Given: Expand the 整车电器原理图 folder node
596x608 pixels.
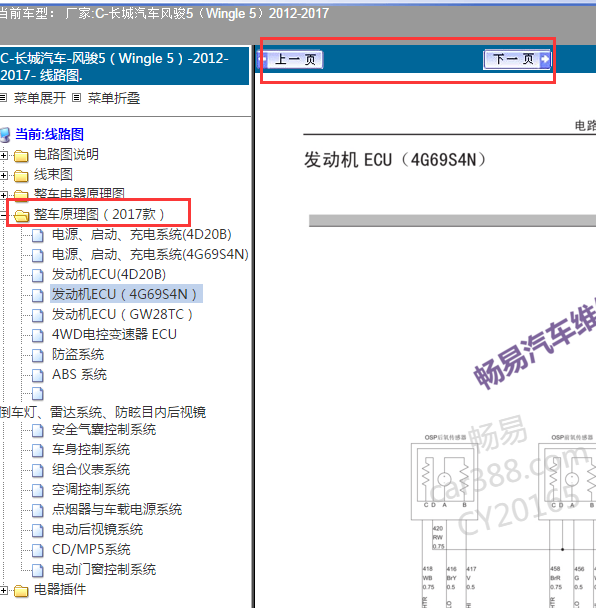Looking at the screenshot, I should (x=3, y=195).
